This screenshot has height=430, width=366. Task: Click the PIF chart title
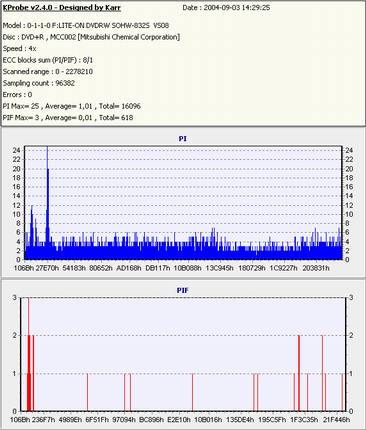tap(183, 290)
